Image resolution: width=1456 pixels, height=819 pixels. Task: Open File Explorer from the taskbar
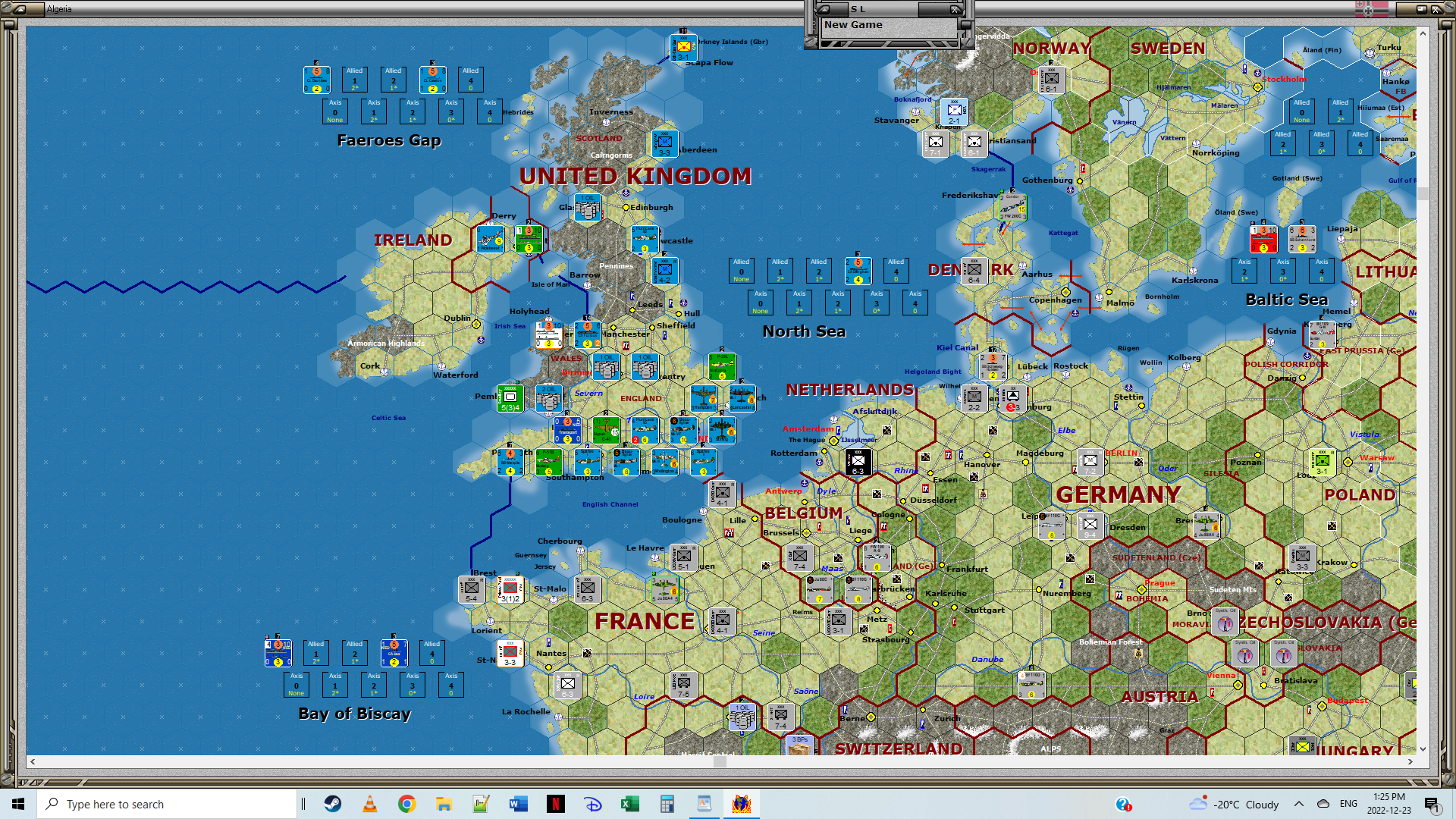(x=444, y=804)
